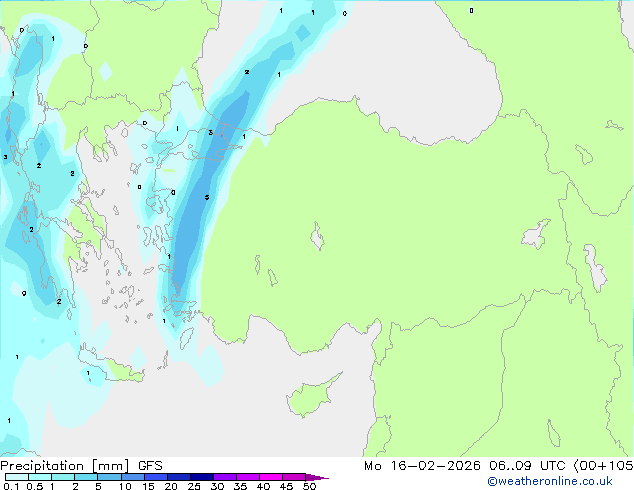Pick the 1–2 mm legend color box
Viewport: 634px width, 490px height.
click(63, 477)
